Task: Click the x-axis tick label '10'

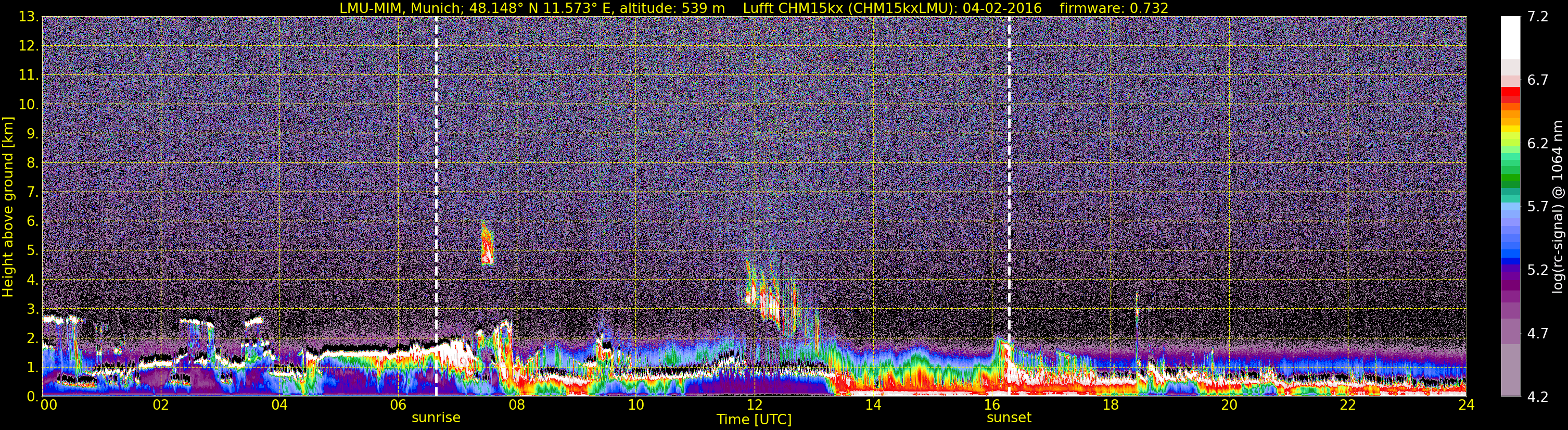Action: coord(635,406)
